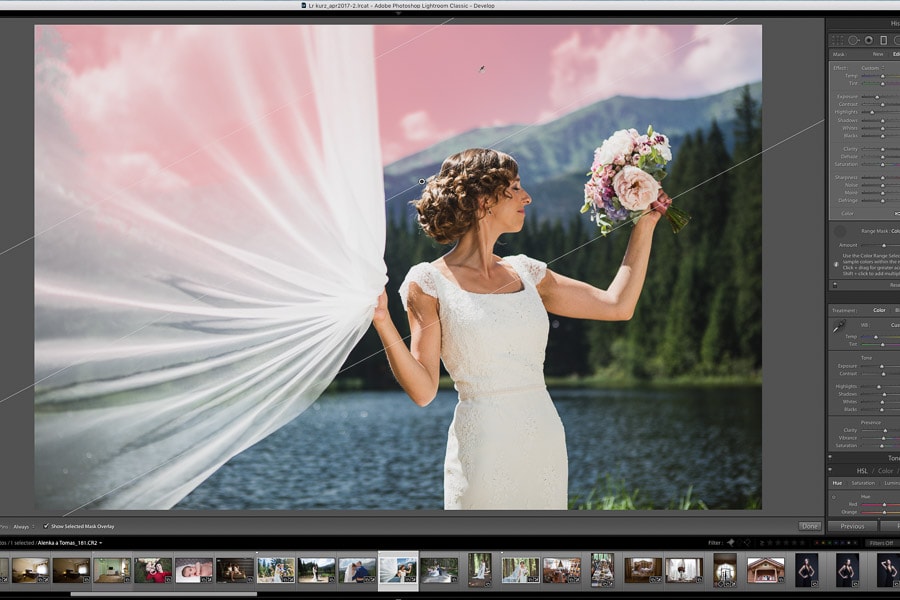The width and height of the screenshot is (900, 600).
Task: Select the Crop Overlay tool
Action: tap(837, 40)
